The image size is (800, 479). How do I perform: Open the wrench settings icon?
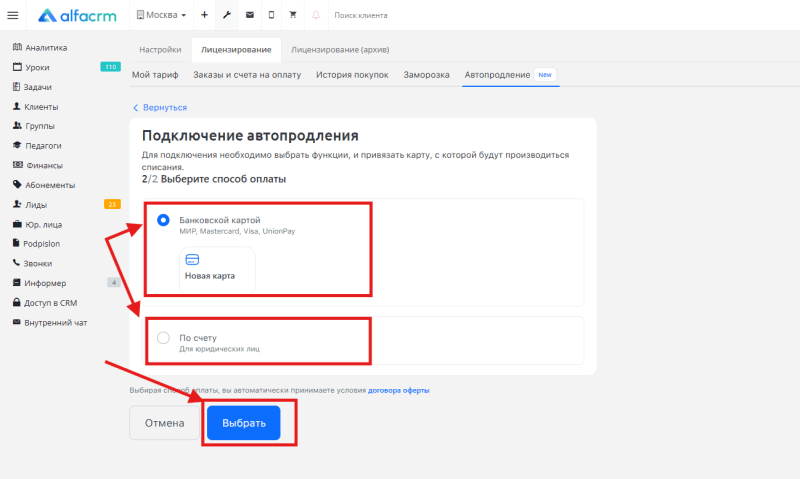pos(227,15)
